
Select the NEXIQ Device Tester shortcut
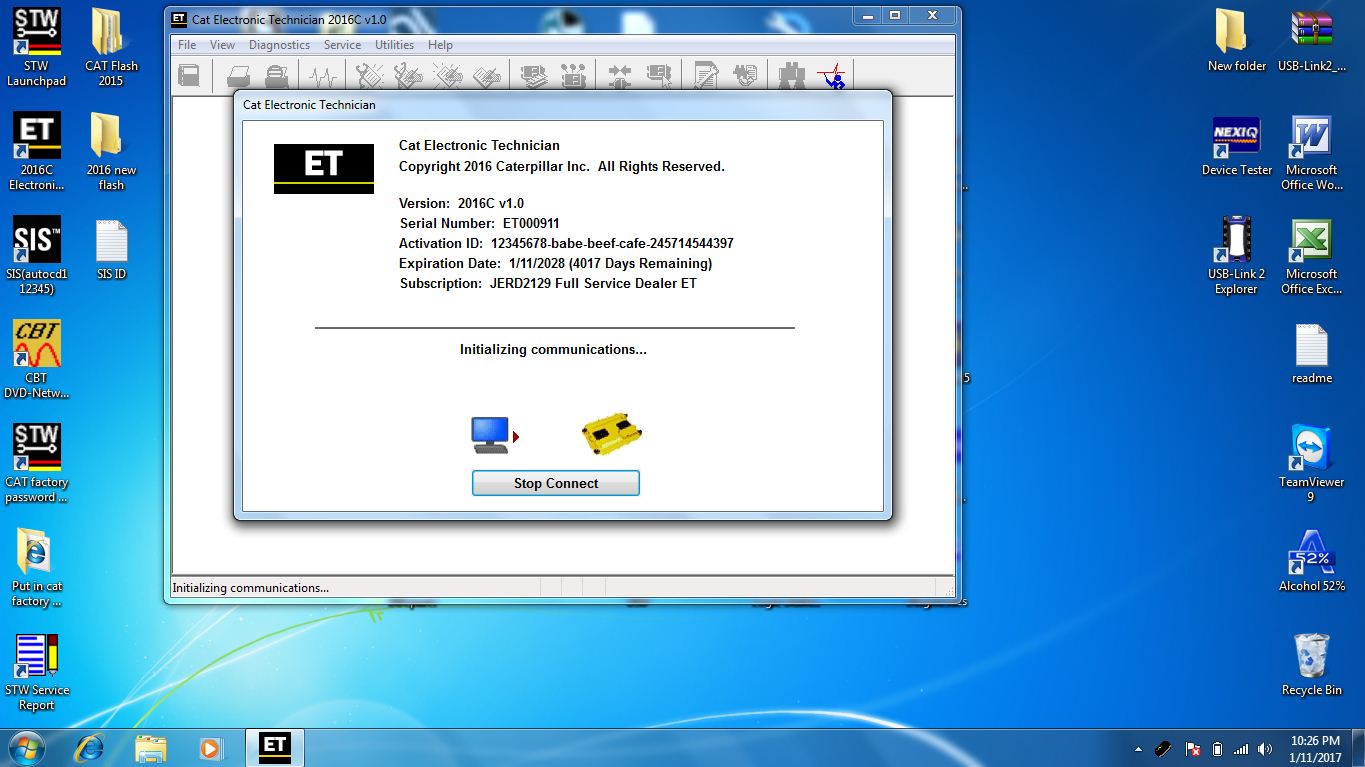tap(1237, 146)
